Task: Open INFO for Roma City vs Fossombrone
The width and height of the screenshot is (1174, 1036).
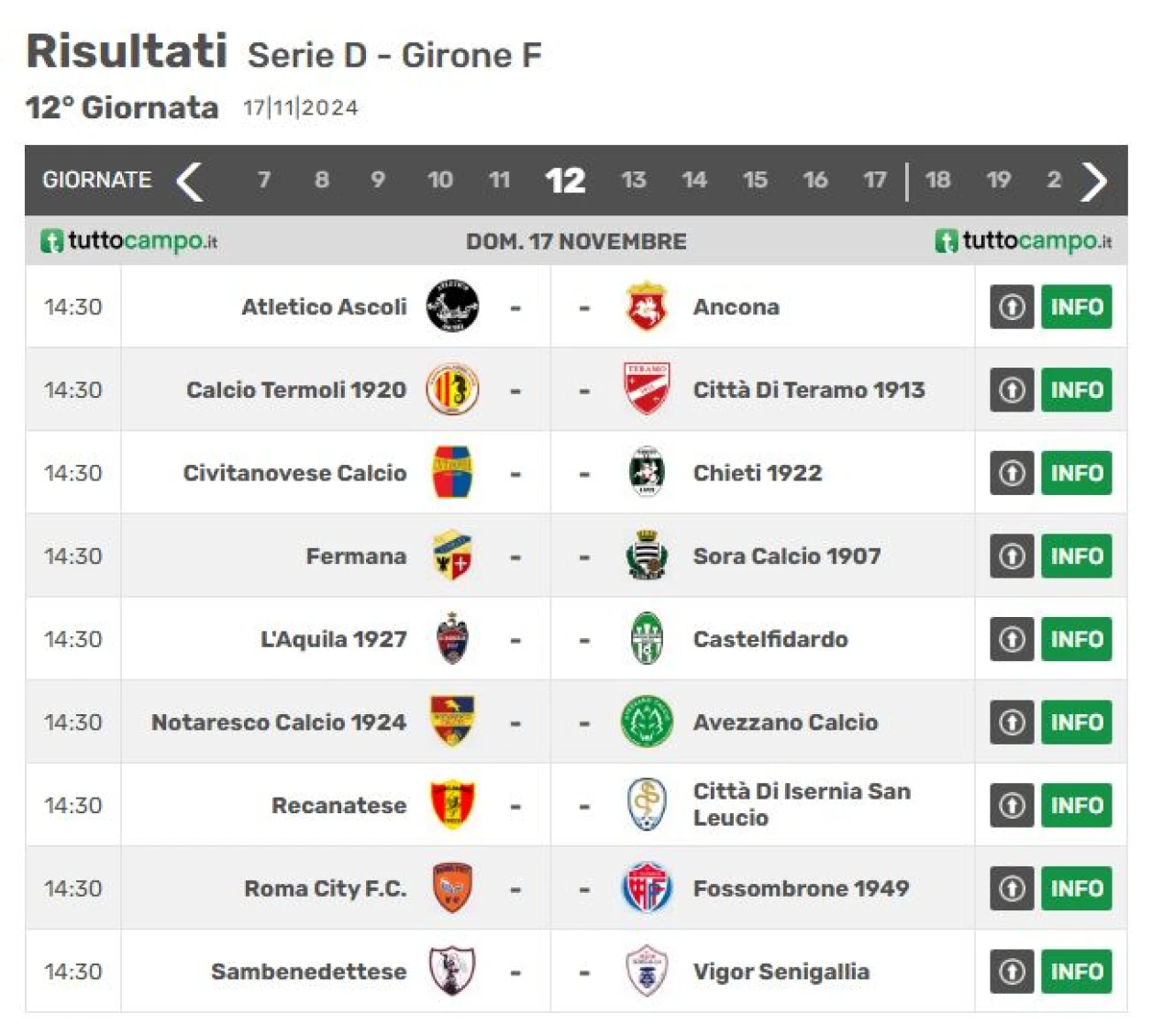Action: click(x=1077, y=887)
